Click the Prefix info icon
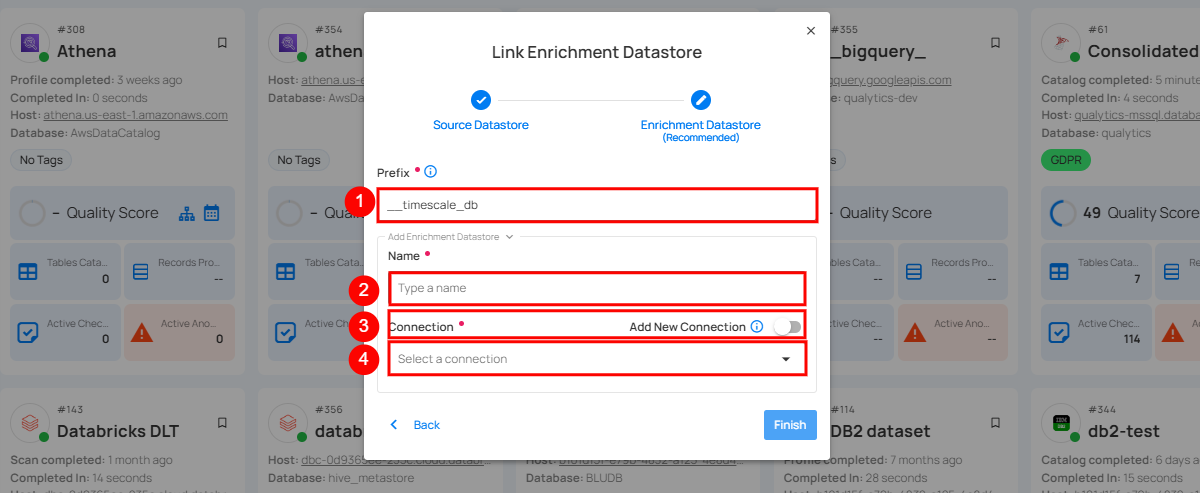The height and width of the screenshot is (493, 1200). 431,172
